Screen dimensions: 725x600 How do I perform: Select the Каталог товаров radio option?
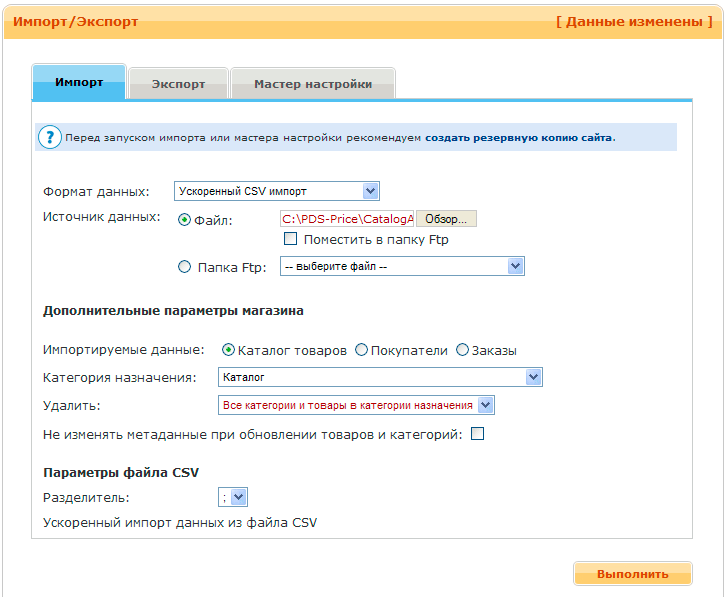(229, 350)
